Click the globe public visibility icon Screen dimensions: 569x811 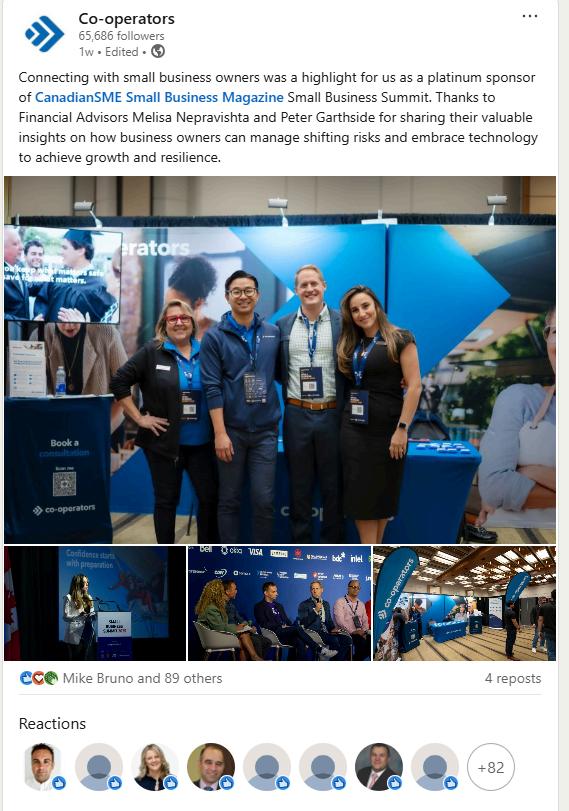[x=158, y=51]
